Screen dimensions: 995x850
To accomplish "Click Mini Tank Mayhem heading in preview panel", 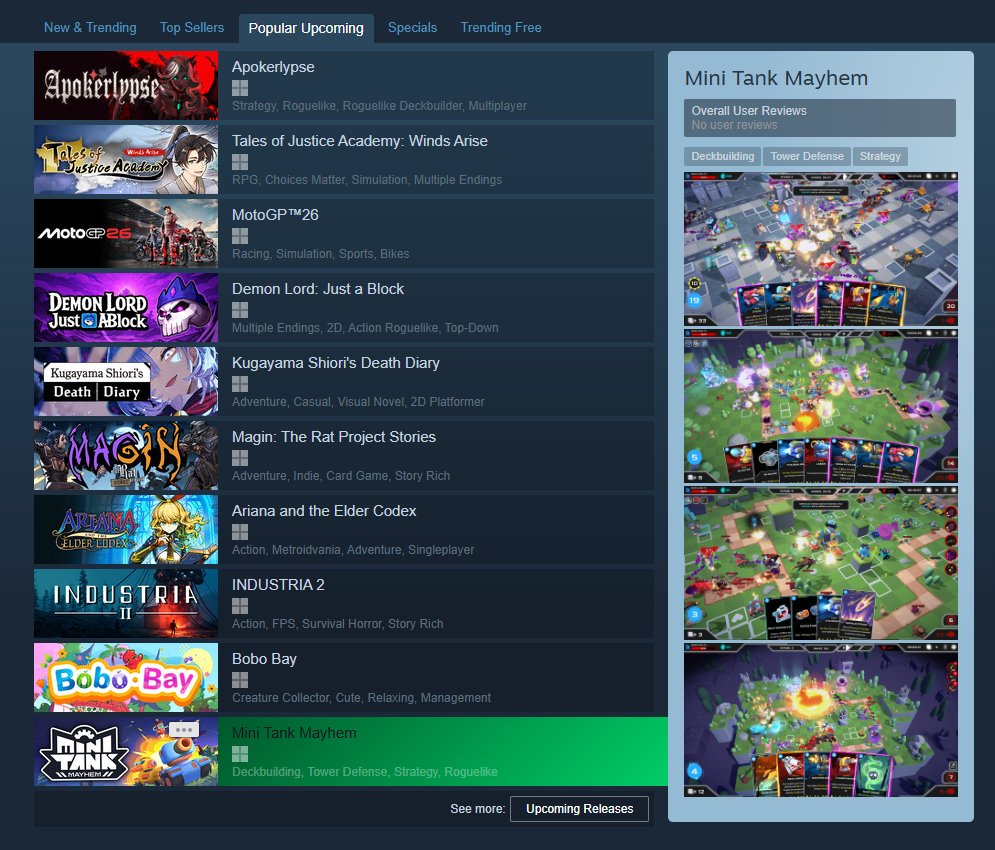I will coord(776,78).
